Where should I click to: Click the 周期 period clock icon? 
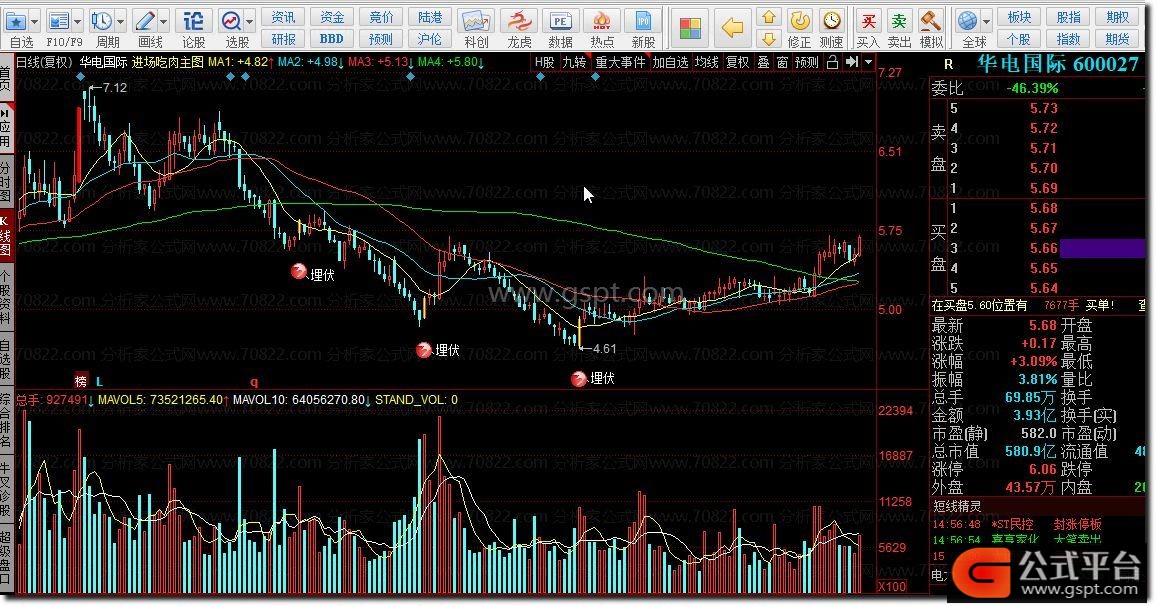point(102,21)
